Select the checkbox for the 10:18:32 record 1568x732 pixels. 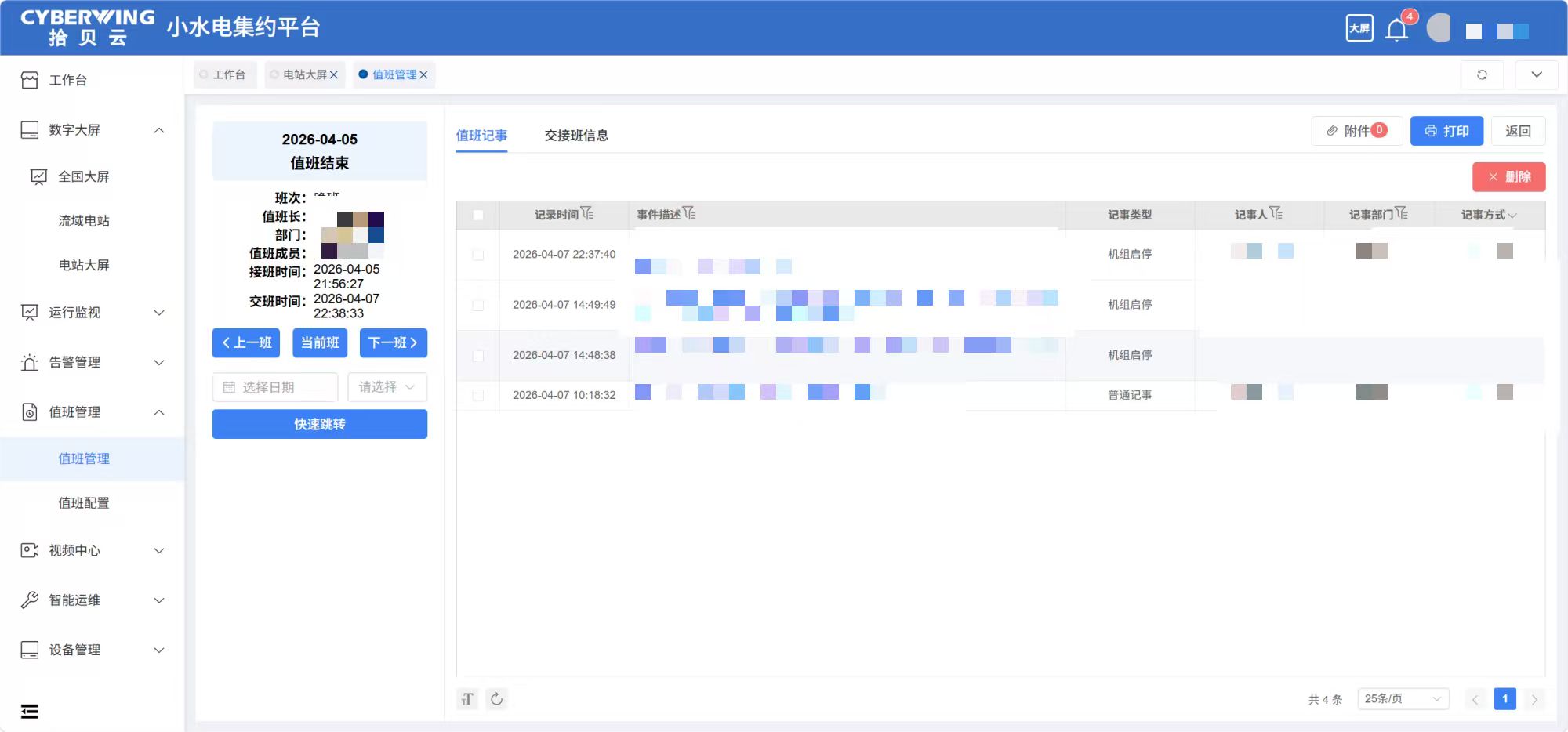(x=478, y=395)
